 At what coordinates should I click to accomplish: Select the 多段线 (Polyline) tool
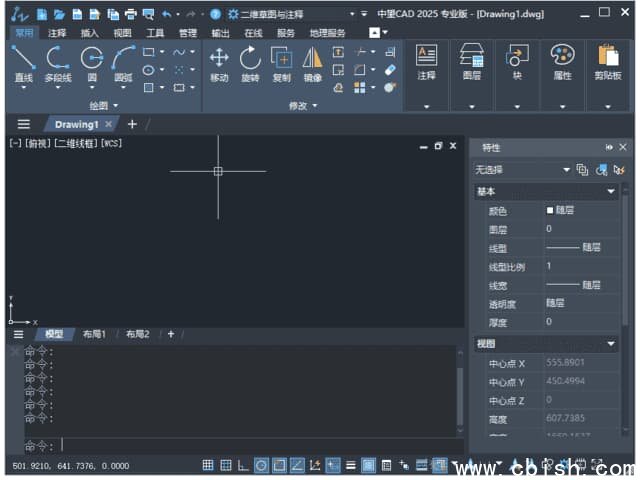tap(58, 63)
